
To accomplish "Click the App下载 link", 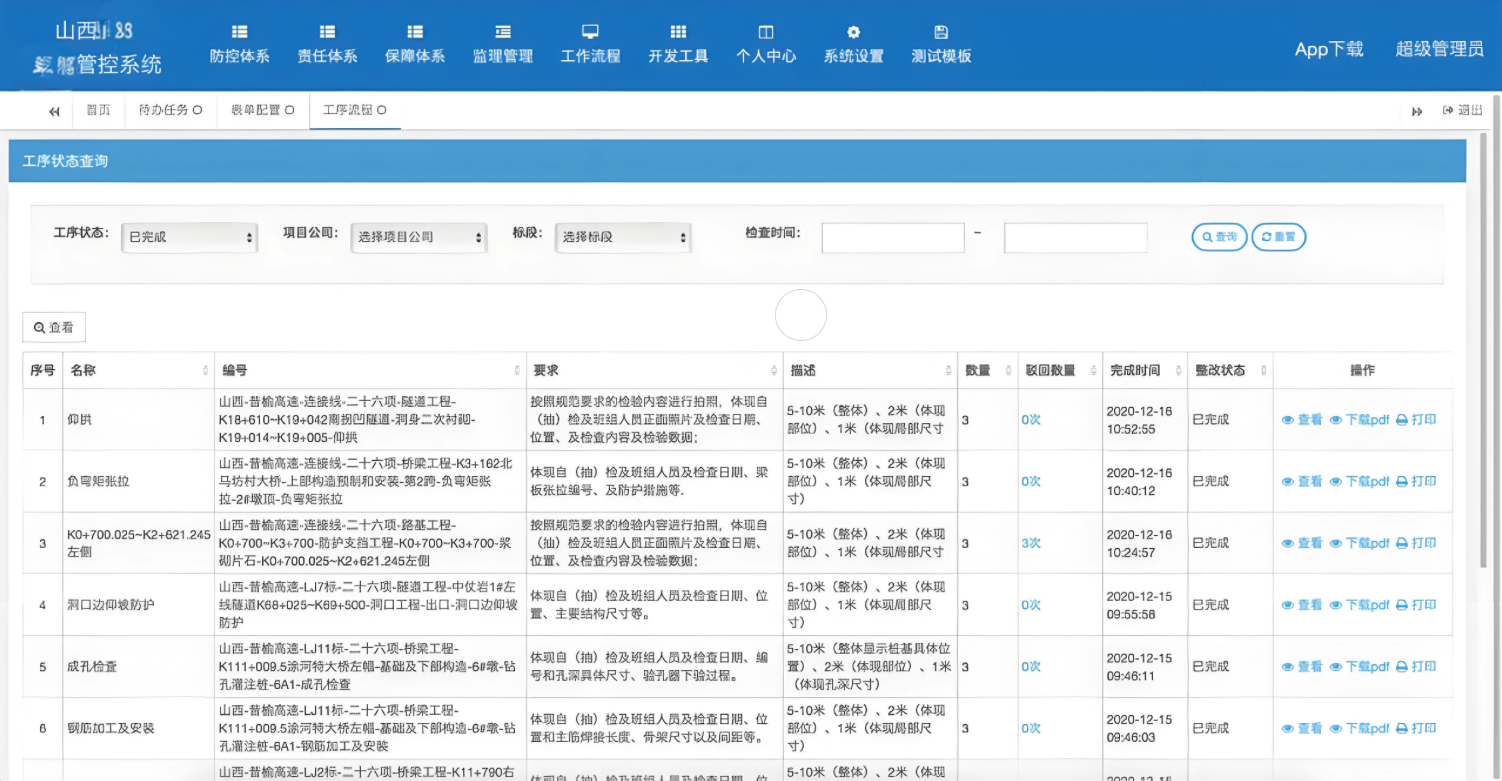I will 1329,49.
